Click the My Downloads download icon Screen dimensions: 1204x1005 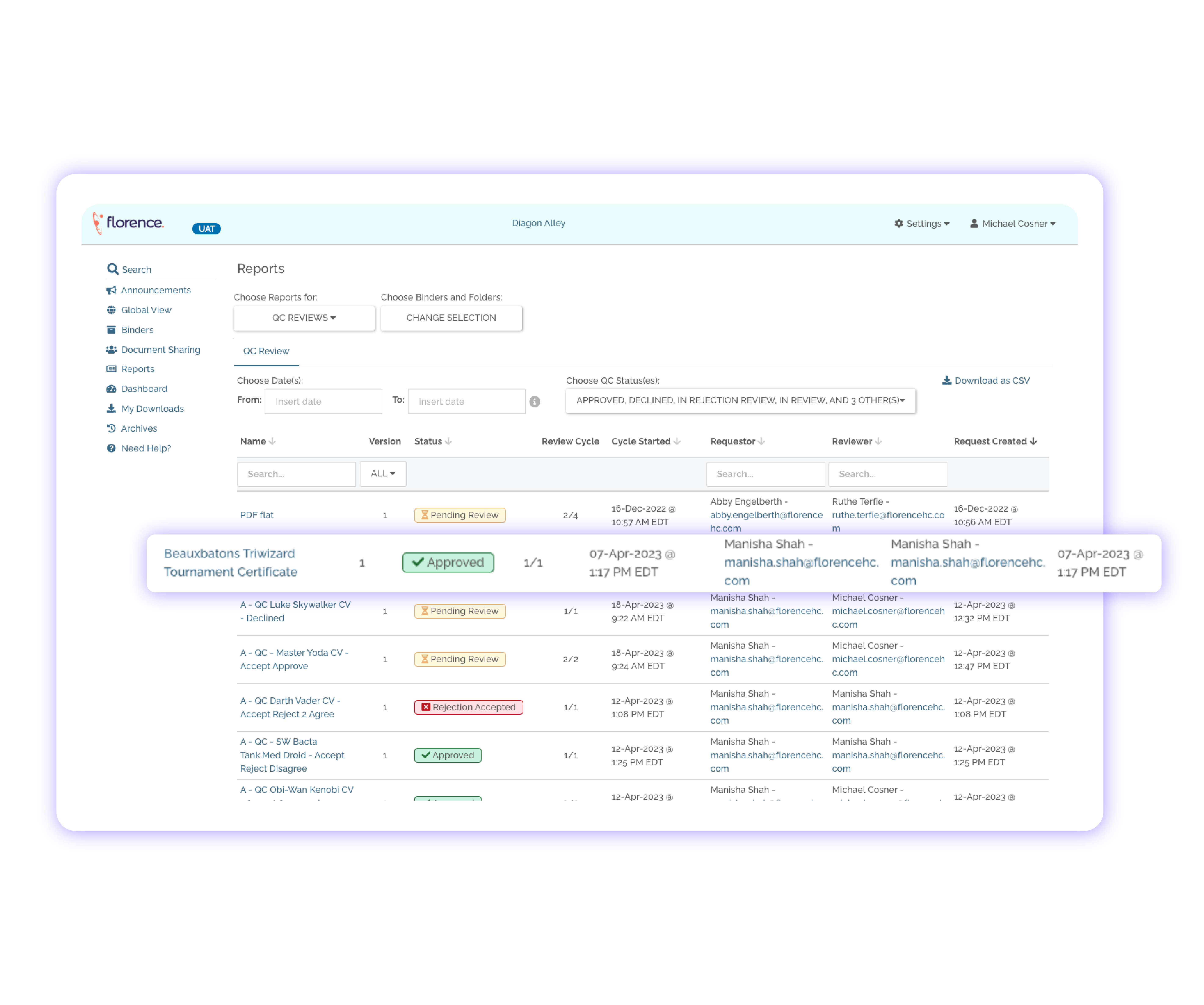point(111,408)
